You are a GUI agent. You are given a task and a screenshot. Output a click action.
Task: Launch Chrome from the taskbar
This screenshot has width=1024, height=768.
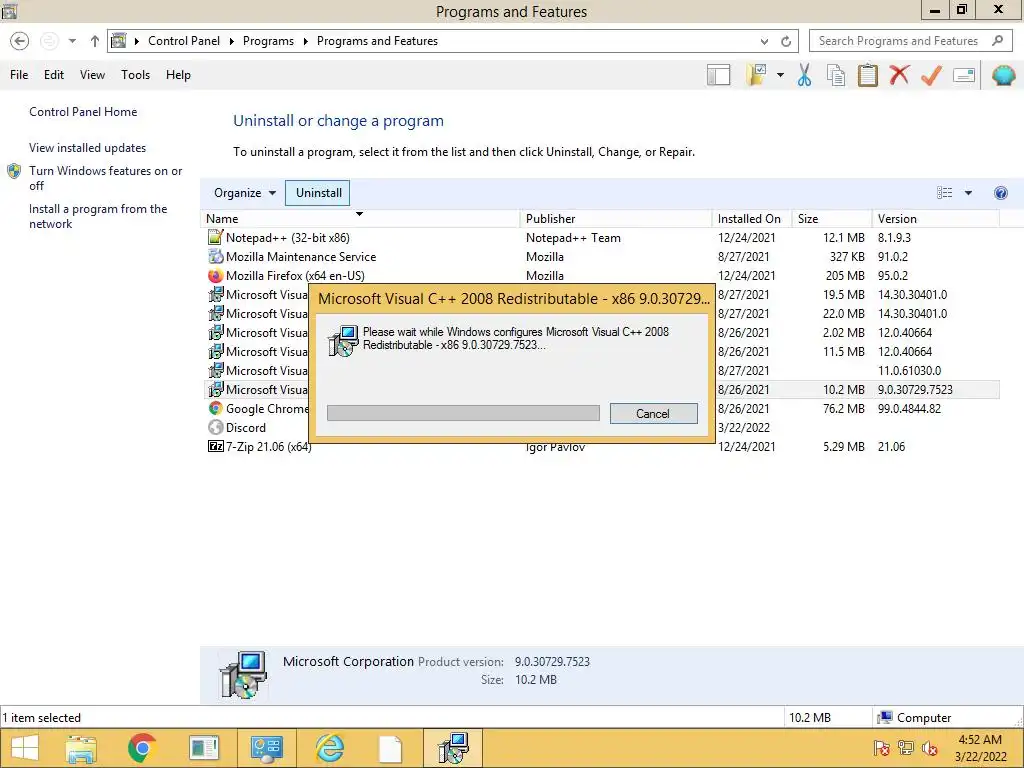click(x=142, y=748)
